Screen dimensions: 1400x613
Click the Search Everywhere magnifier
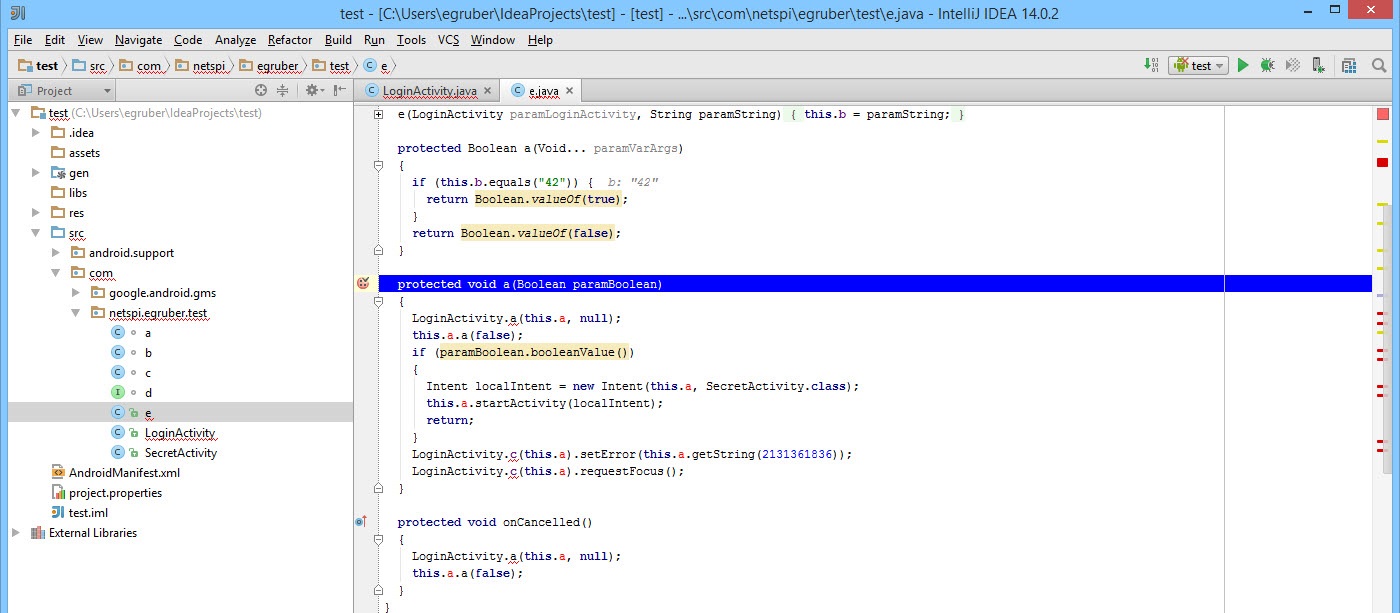[1380, 66]
